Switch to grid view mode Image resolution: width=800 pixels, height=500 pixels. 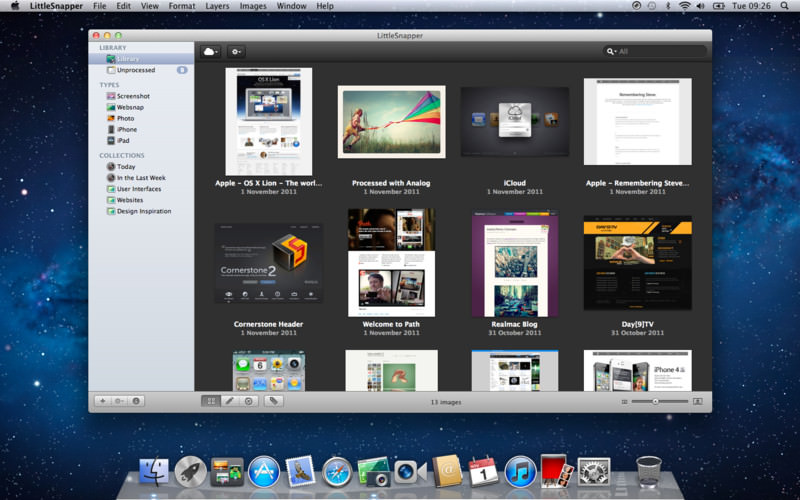(x=211, y=401)
